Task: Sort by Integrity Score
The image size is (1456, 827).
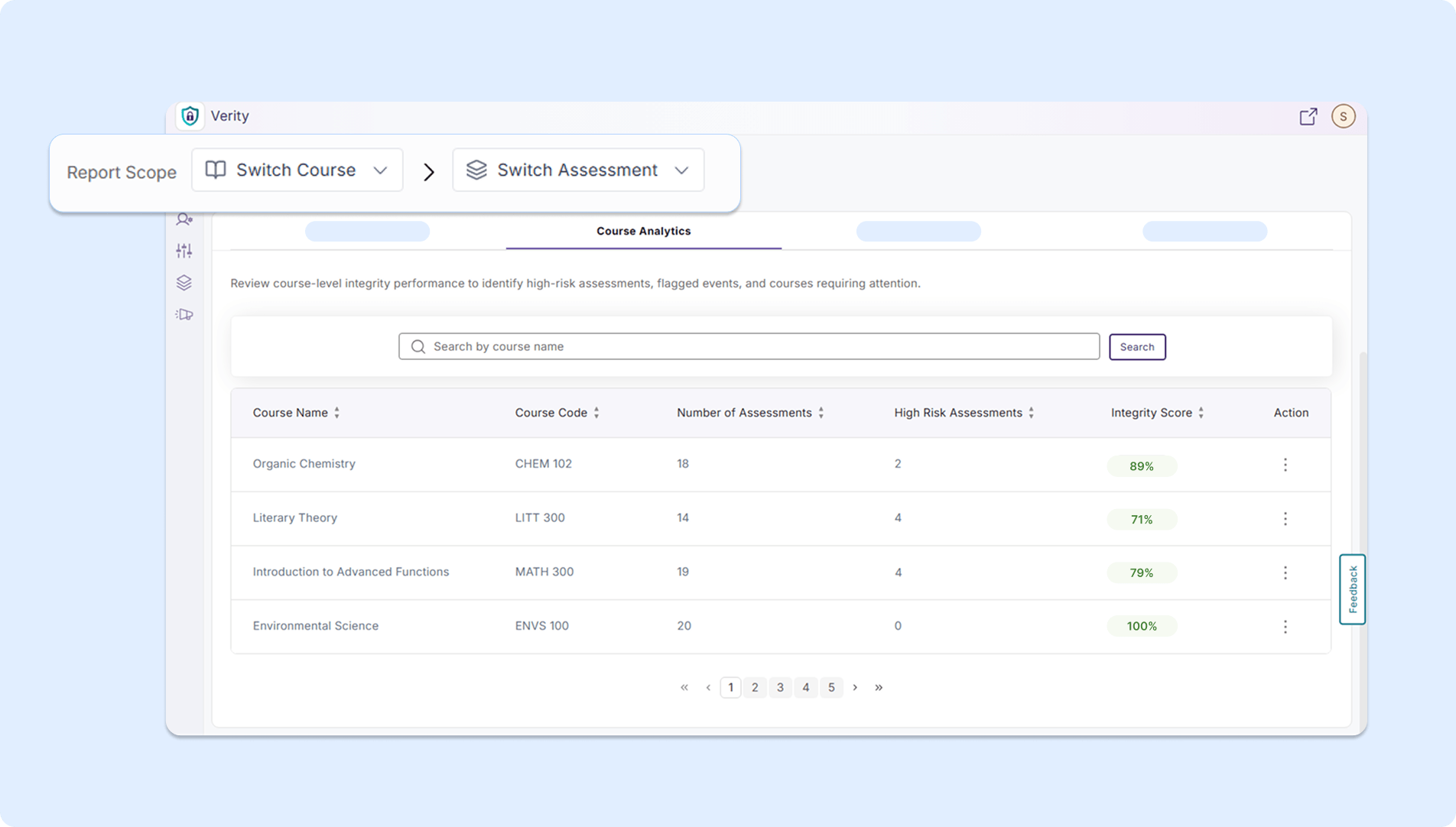Action: (1201, 413)
